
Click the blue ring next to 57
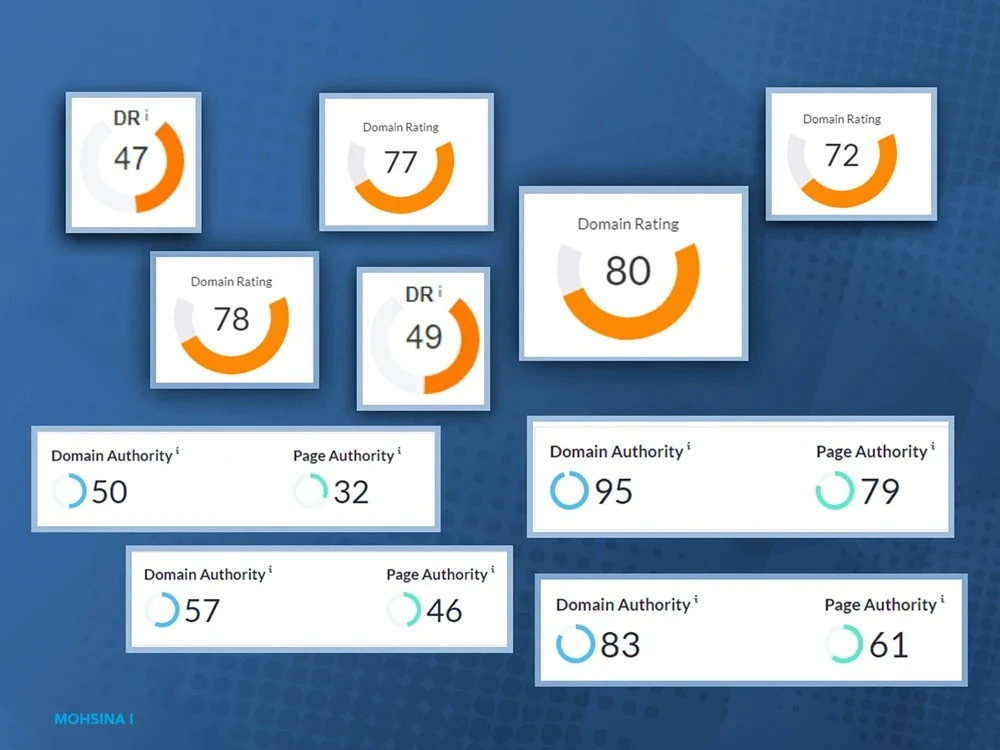pyautogui.click(x=162, y=610)
